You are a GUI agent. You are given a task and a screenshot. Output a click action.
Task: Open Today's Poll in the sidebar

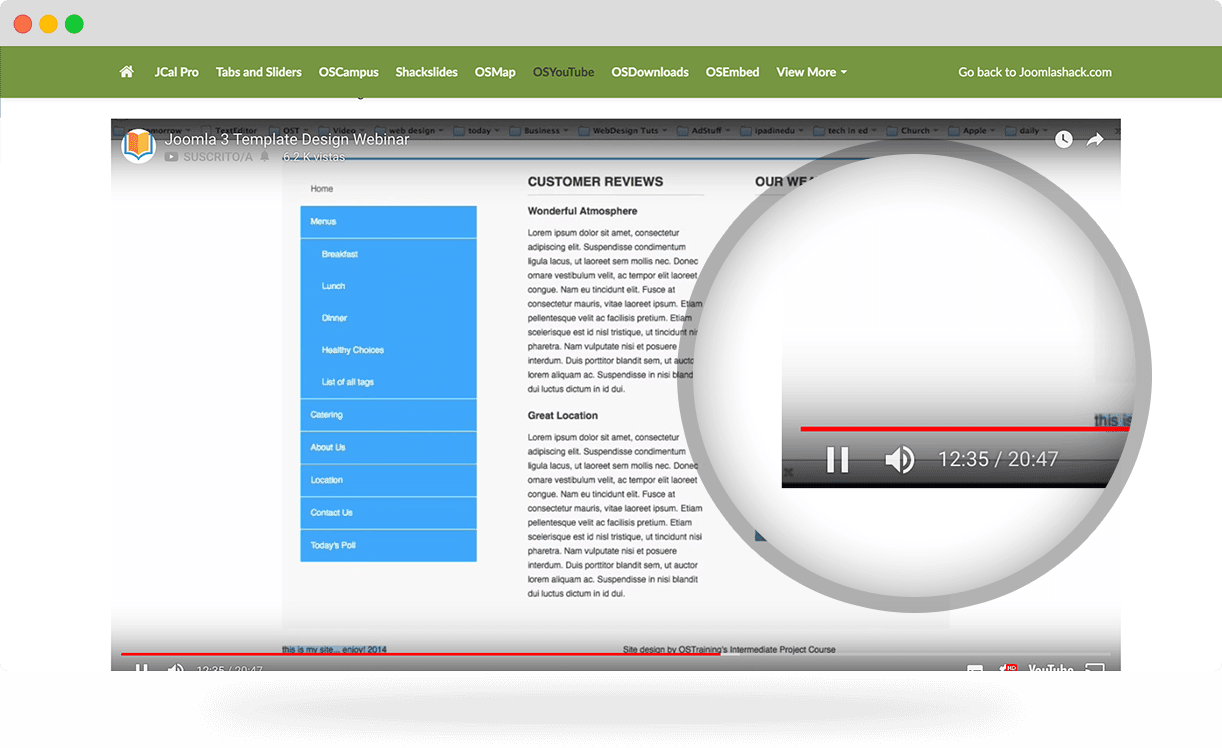coord(388,545)
